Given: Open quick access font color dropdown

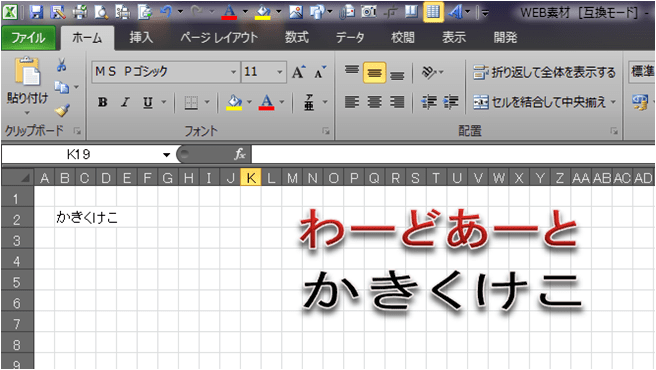Looking at the screenshot, I should click(245, 12).
